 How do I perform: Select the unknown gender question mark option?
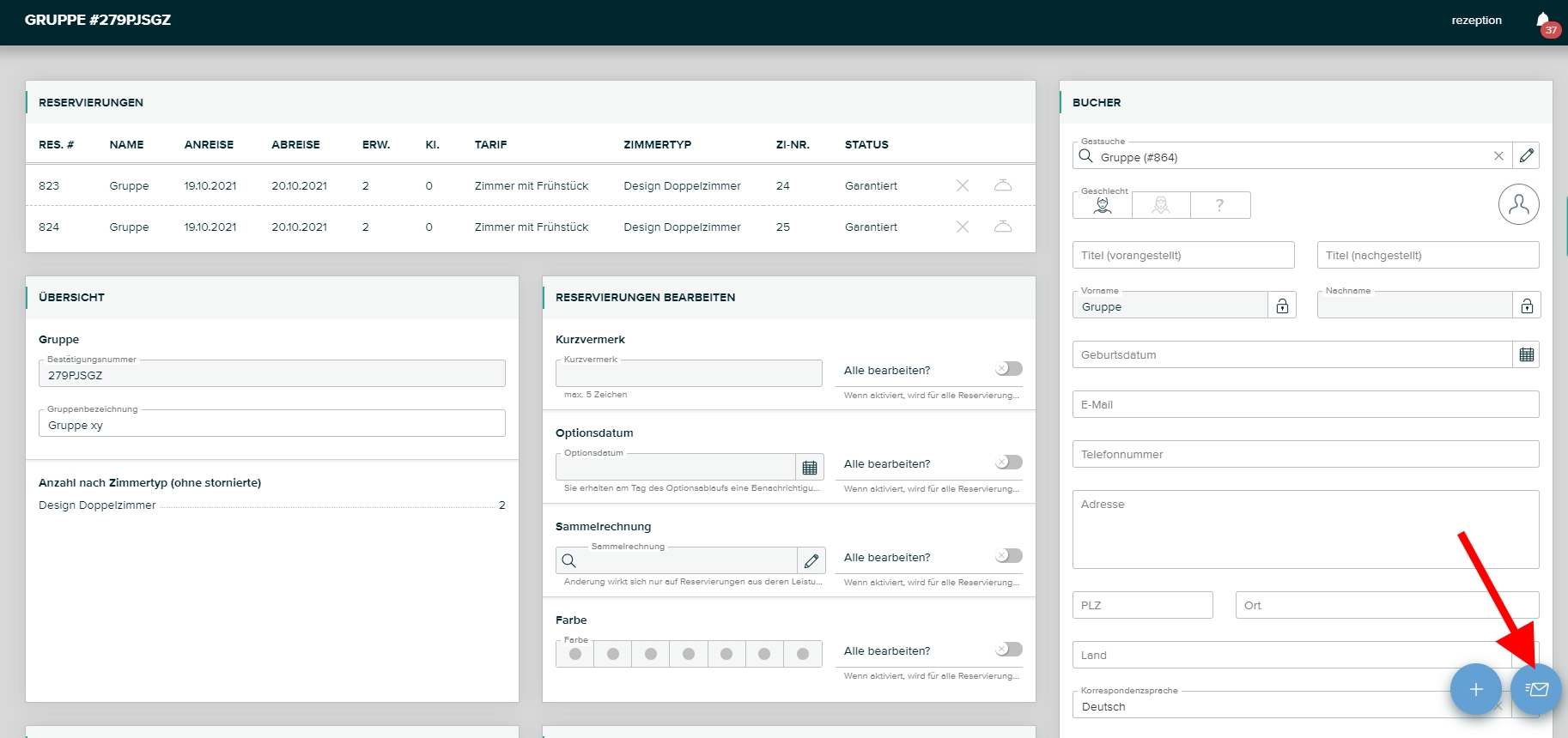click(1219, 205)
